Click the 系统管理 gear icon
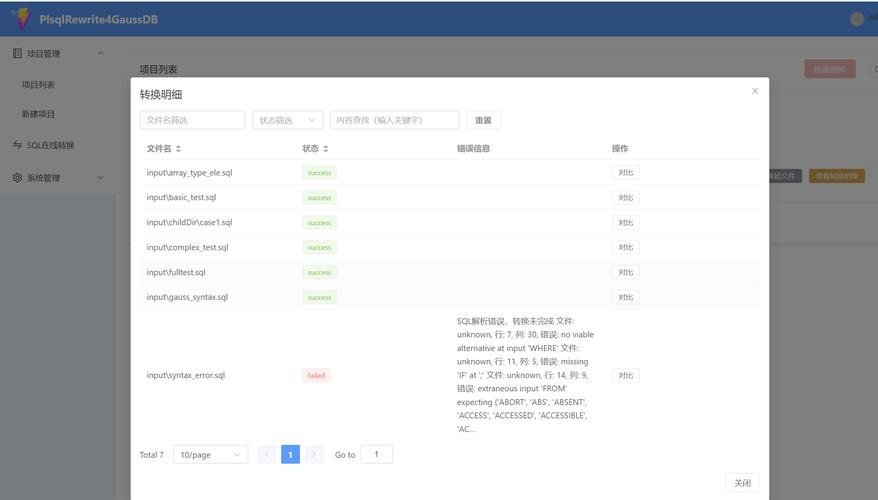The image size is (878, 500). (17, 177)
